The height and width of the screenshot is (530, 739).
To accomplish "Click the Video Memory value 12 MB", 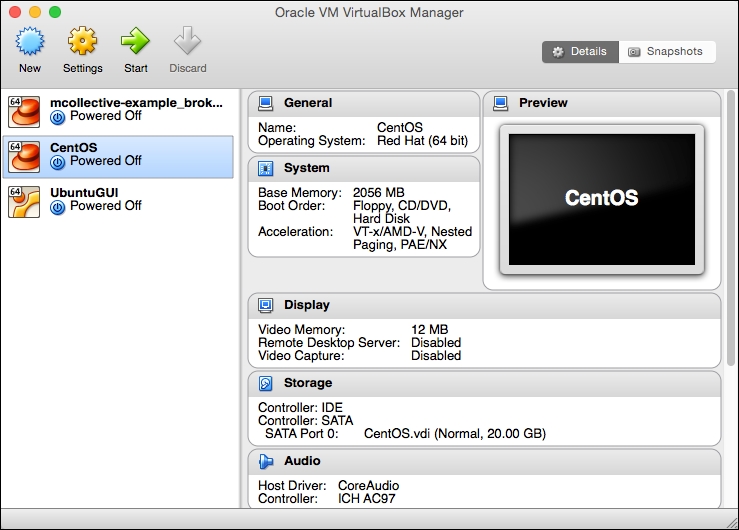I will coord(429,330).
